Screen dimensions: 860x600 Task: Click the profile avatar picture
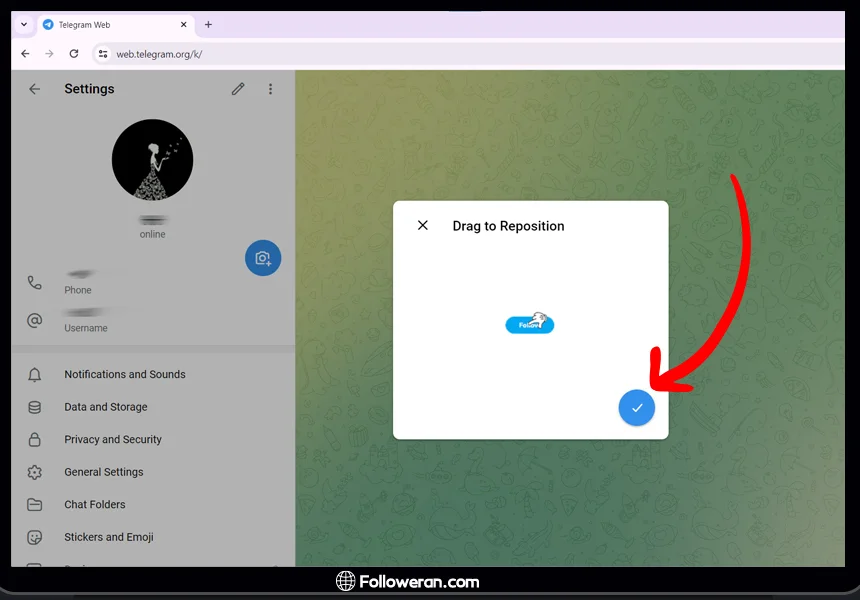152,160
